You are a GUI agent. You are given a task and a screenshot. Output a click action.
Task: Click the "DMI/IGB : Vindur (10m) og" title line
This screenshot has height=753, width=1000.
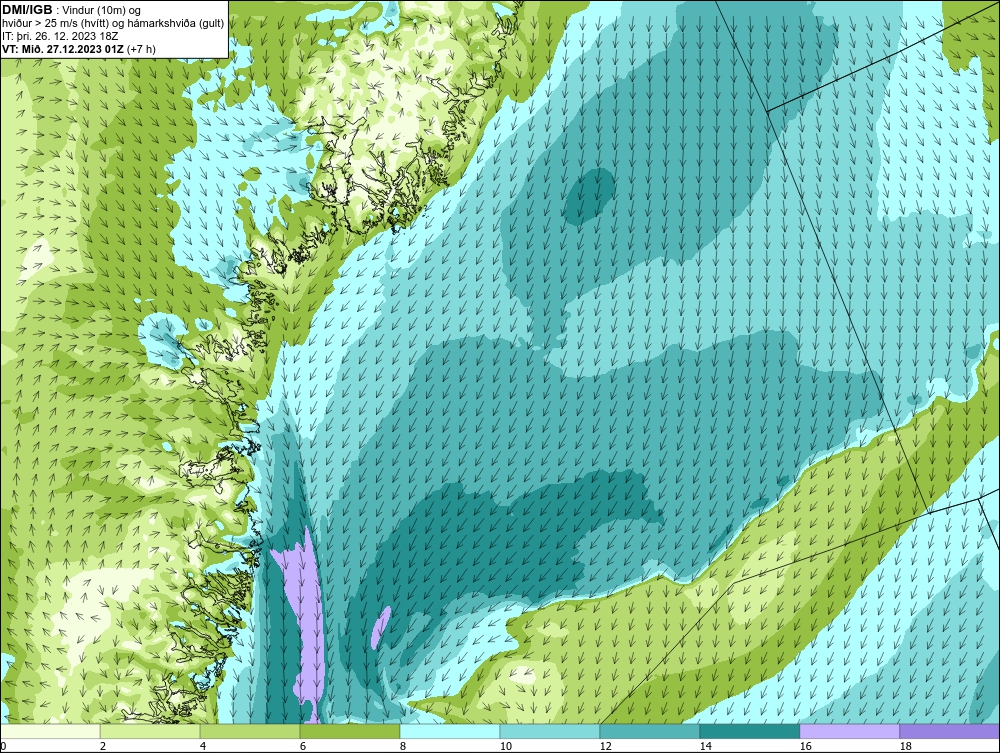pyautogui.click(x=71, y=10)
